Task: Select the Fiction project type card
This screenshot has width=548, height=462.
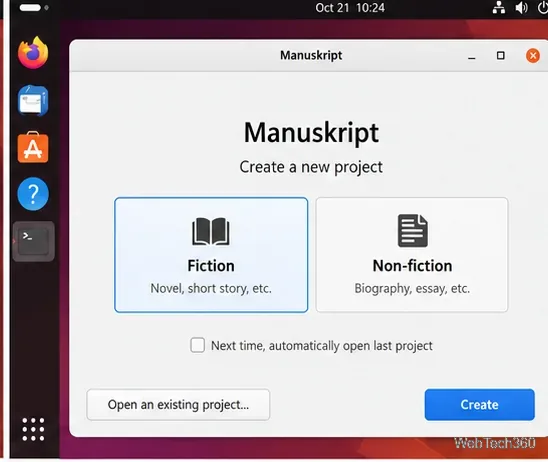Action: 211,255
